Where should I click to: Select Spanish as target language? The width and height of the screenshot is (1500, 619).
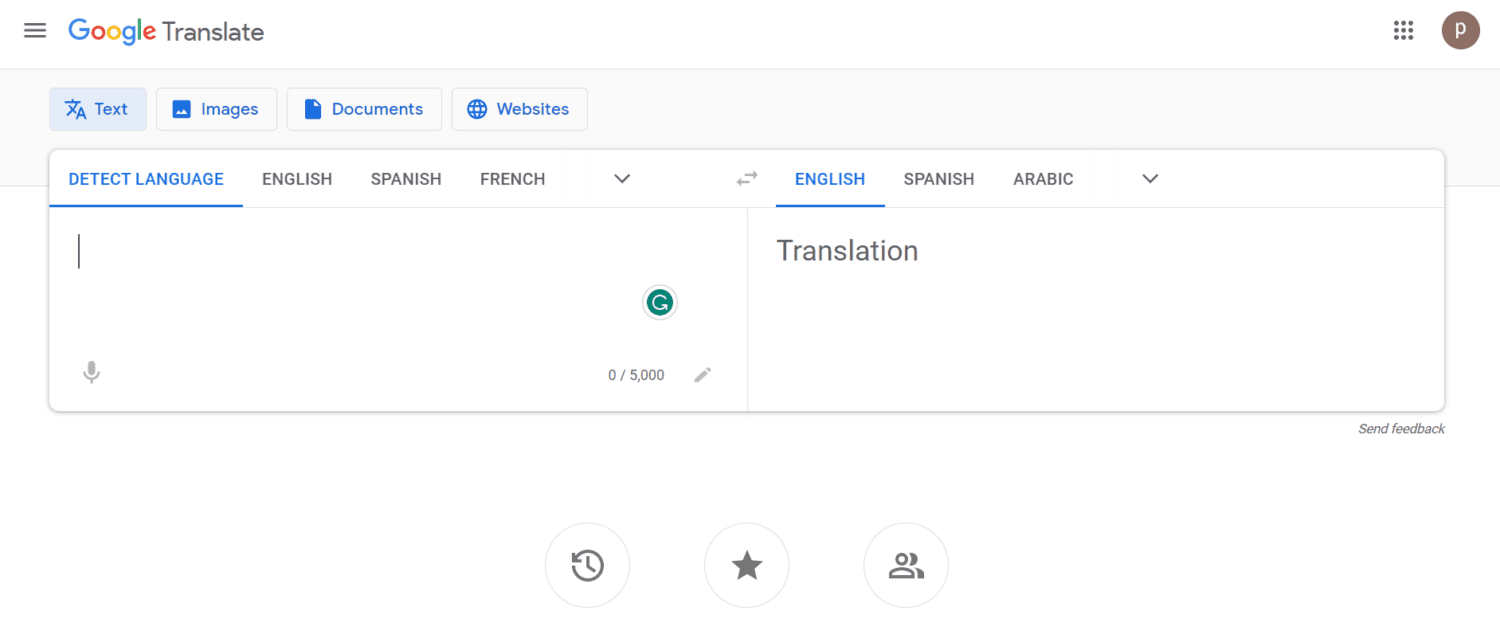tap(938, 179)
